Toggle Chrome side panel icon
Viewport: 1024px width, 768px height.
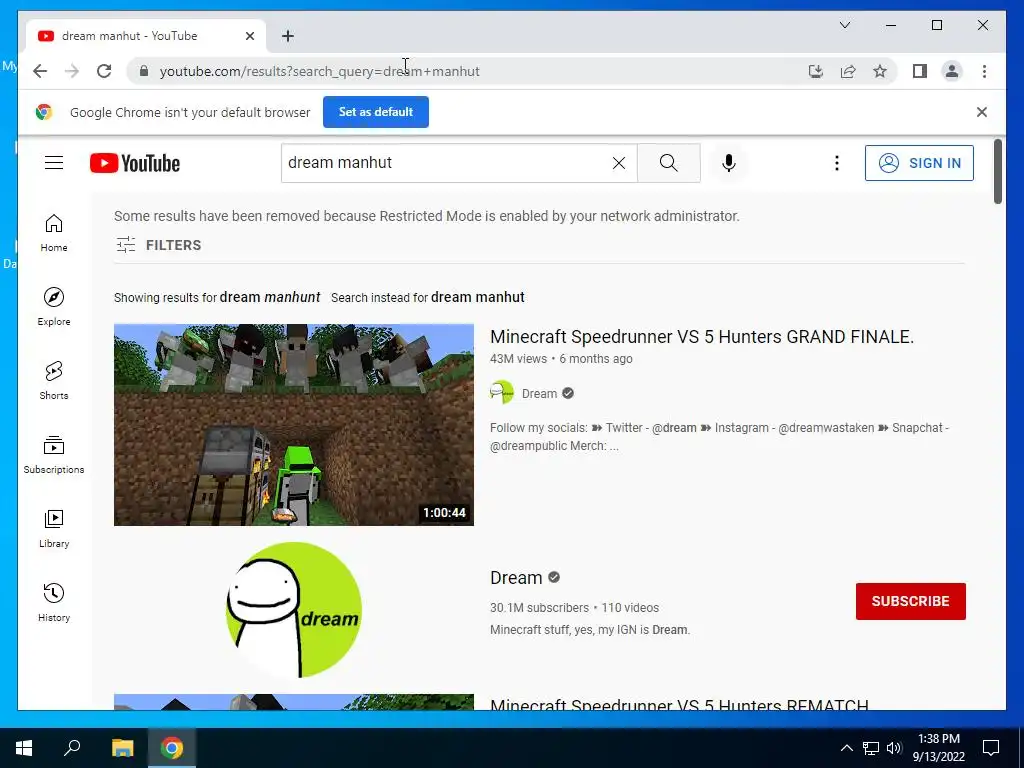(x=920, y=71)
